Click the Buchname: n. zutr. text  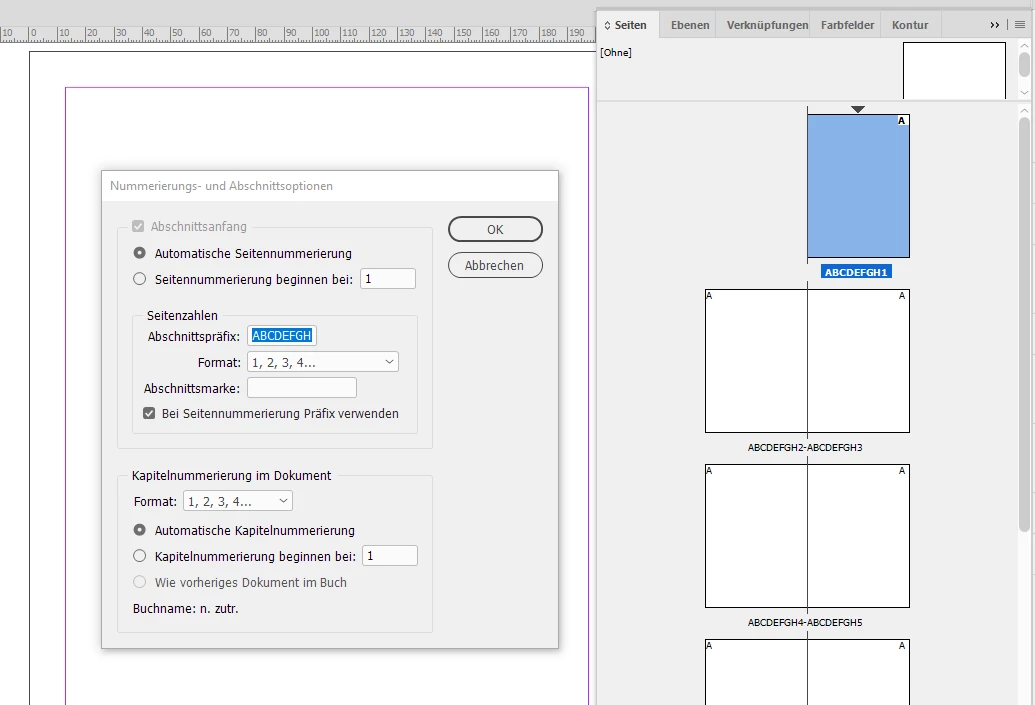[x=185, y=609]
